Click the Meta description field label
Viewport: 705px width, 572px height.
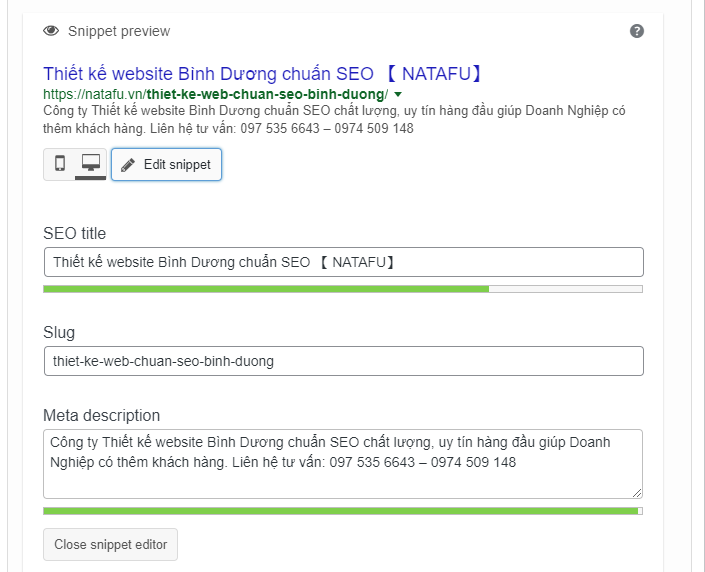[101, 415]
